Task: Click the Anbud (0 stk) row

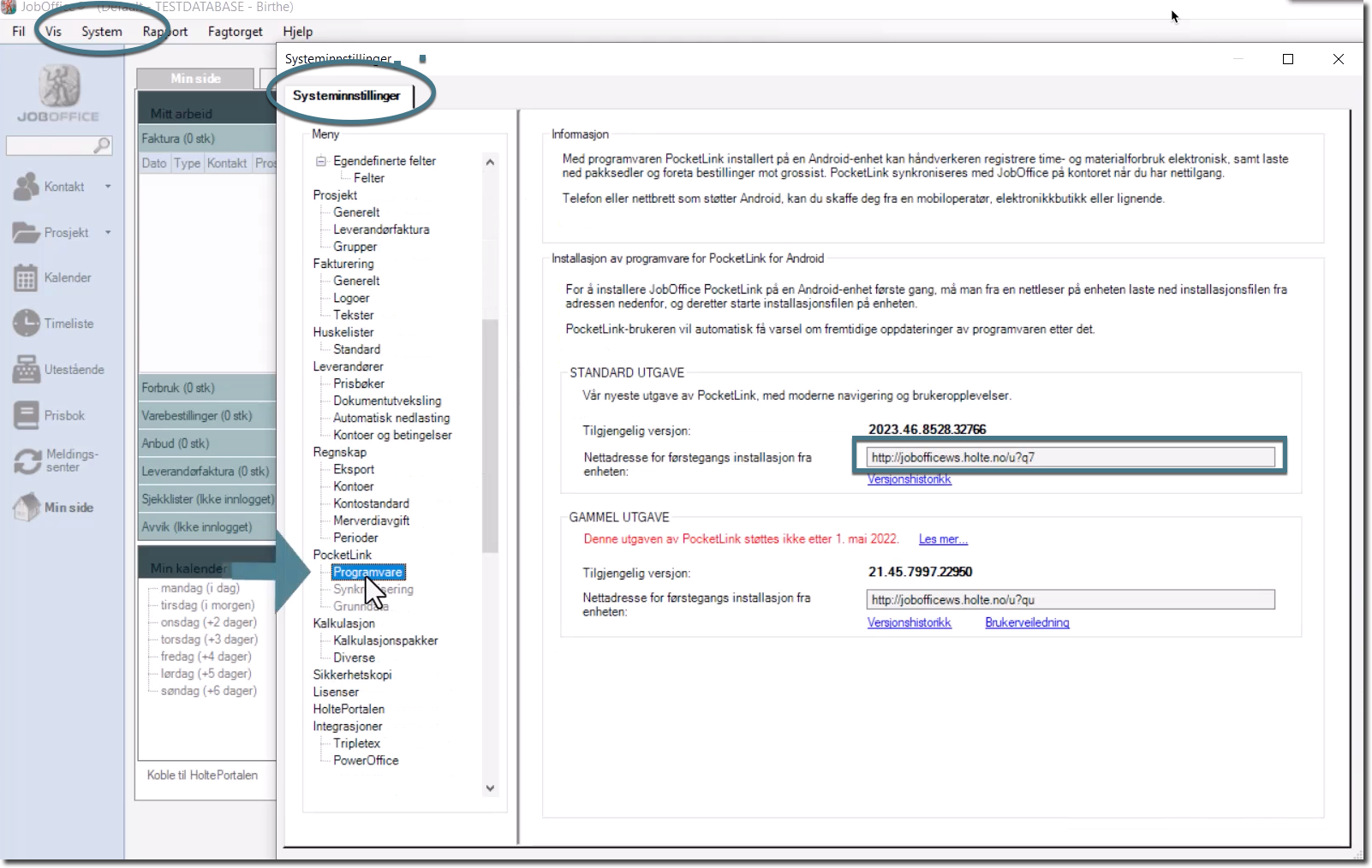Action: (207, 443)
